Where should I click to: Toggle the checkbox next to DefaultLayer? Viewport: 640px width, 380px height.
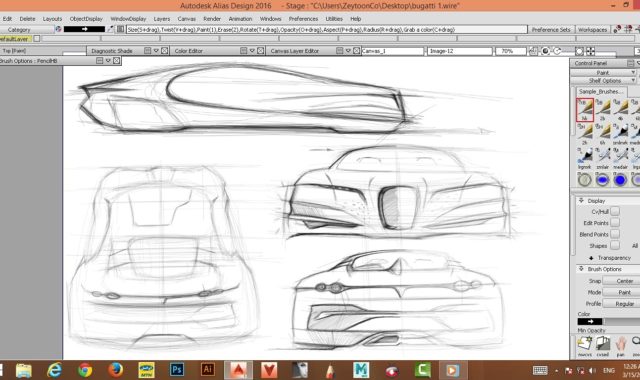(x=37, y=39)
